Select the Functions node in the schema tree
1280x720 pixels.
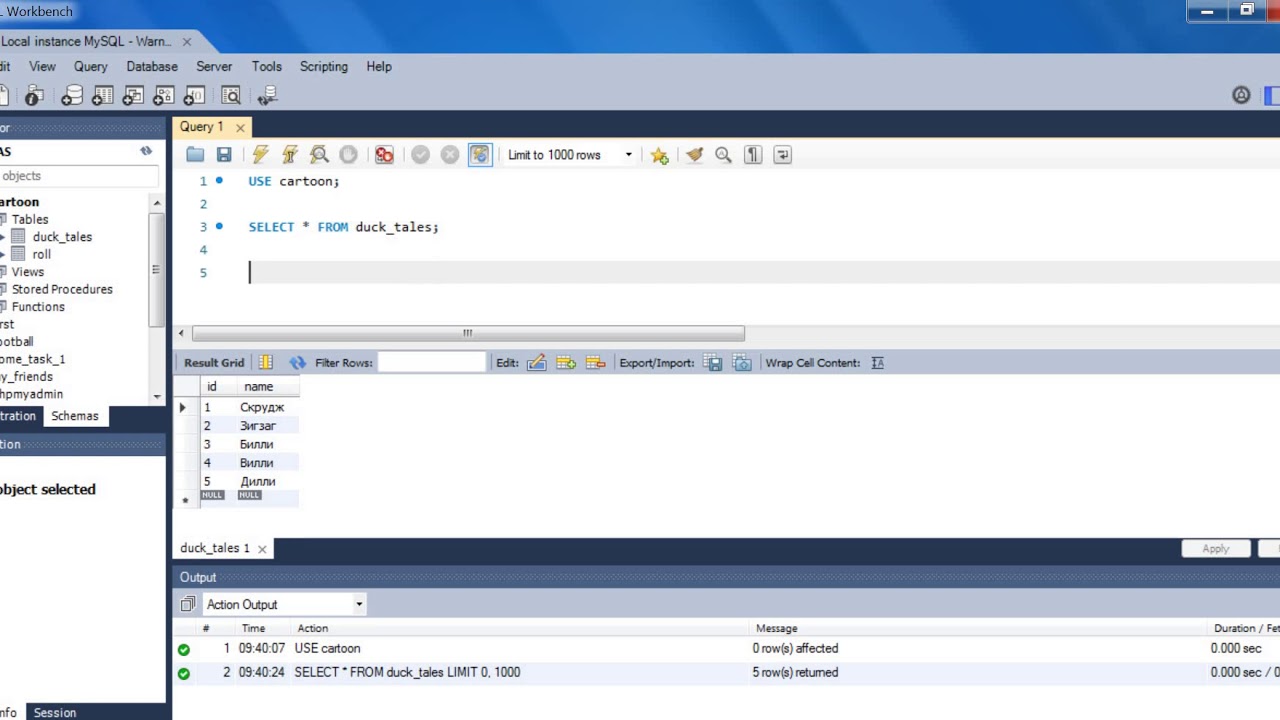click(38, 307)
